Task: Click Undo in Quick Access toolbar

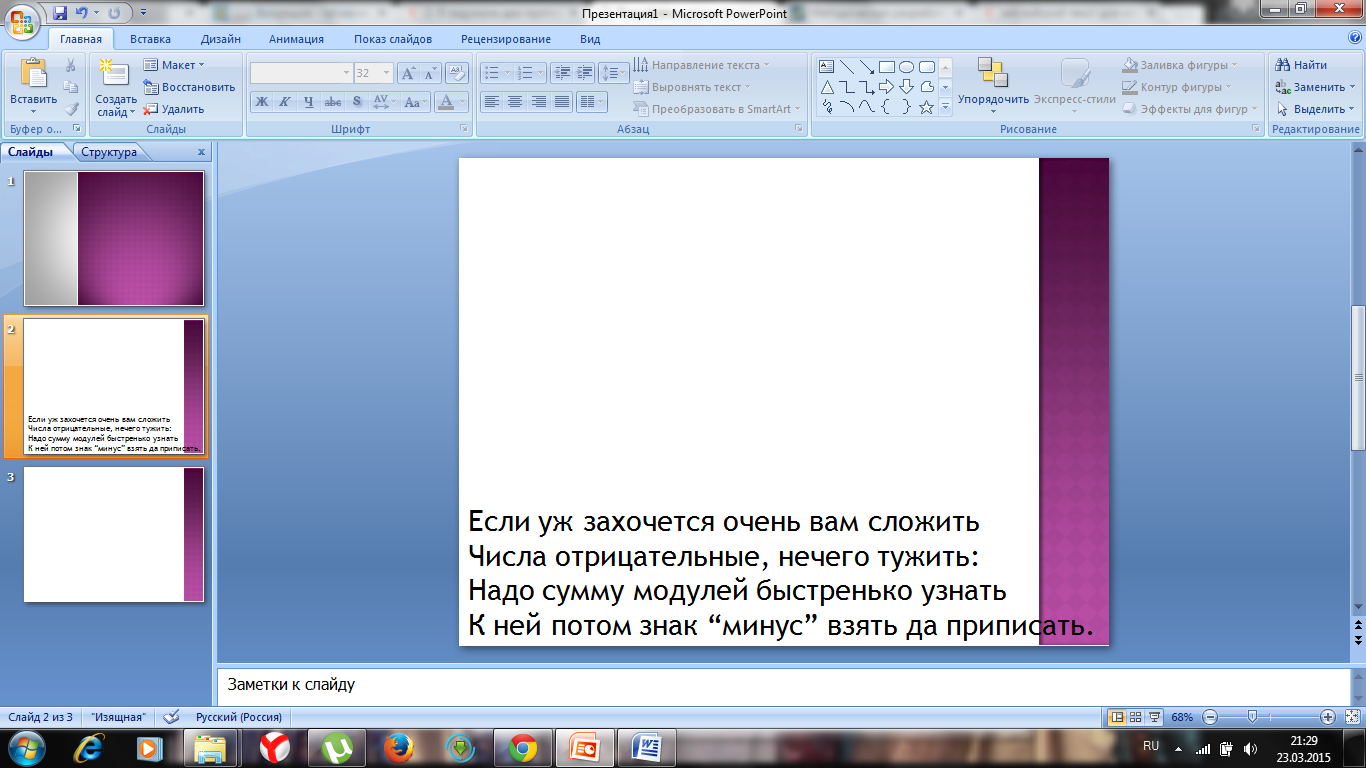Action: [x=84, y=13]
